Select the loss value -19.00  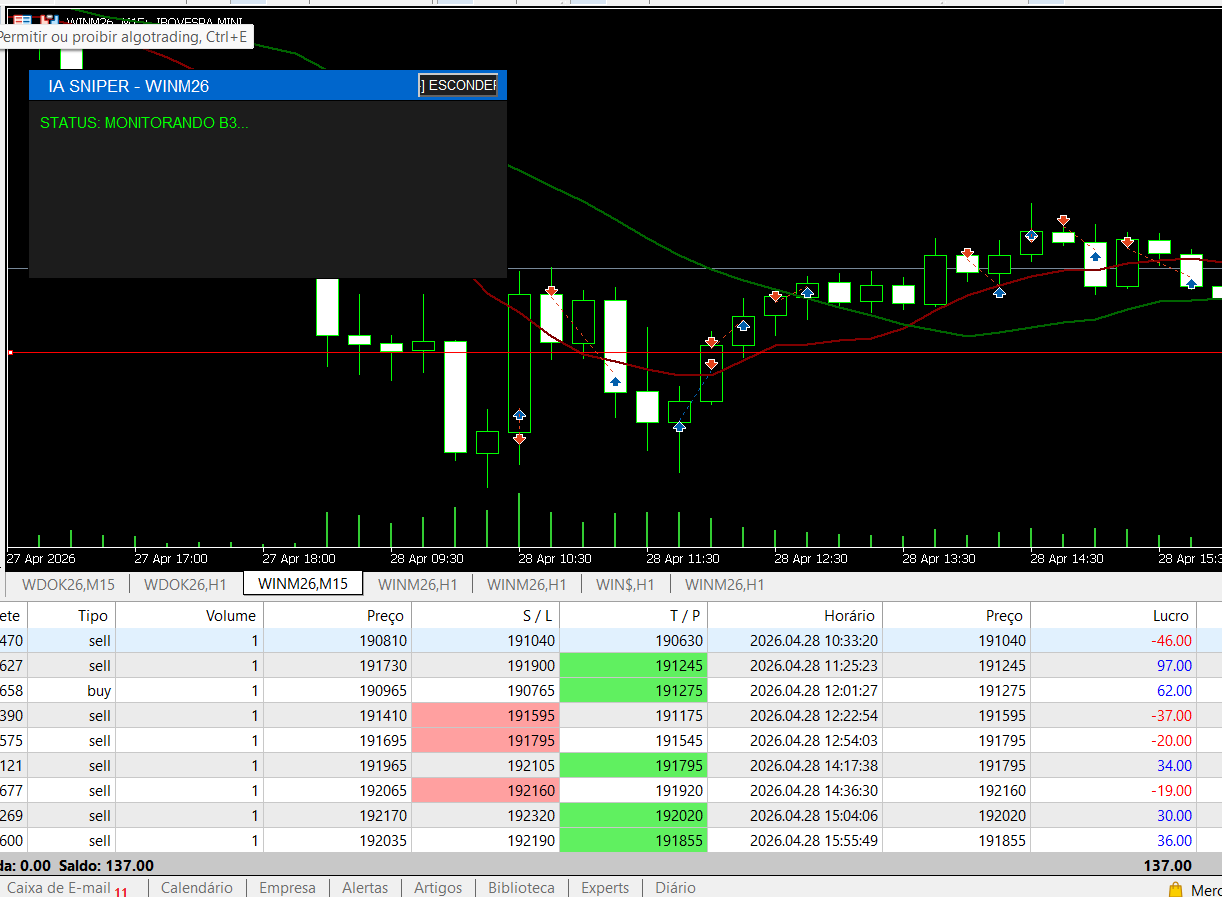coord(1170,790)
